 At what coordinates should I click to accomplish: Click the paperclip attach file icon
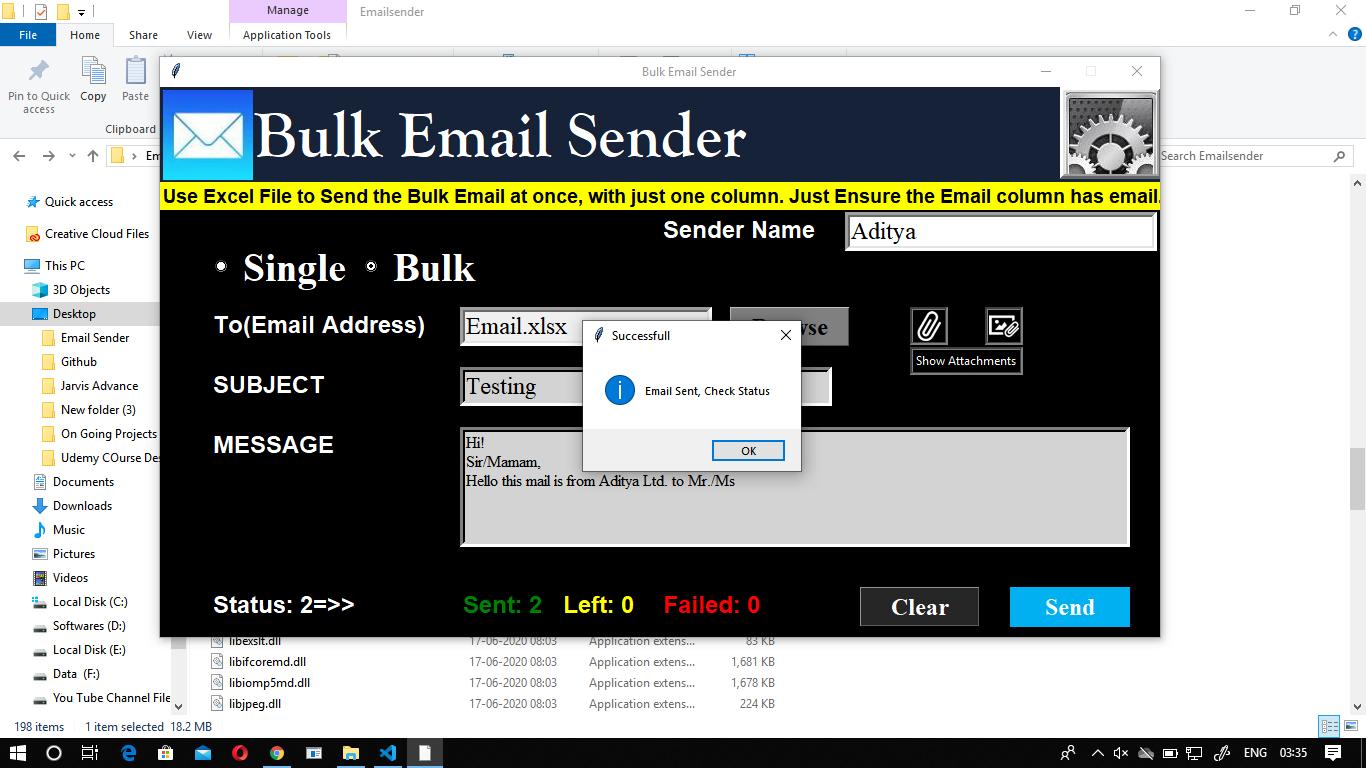click(x=929, y=326)
